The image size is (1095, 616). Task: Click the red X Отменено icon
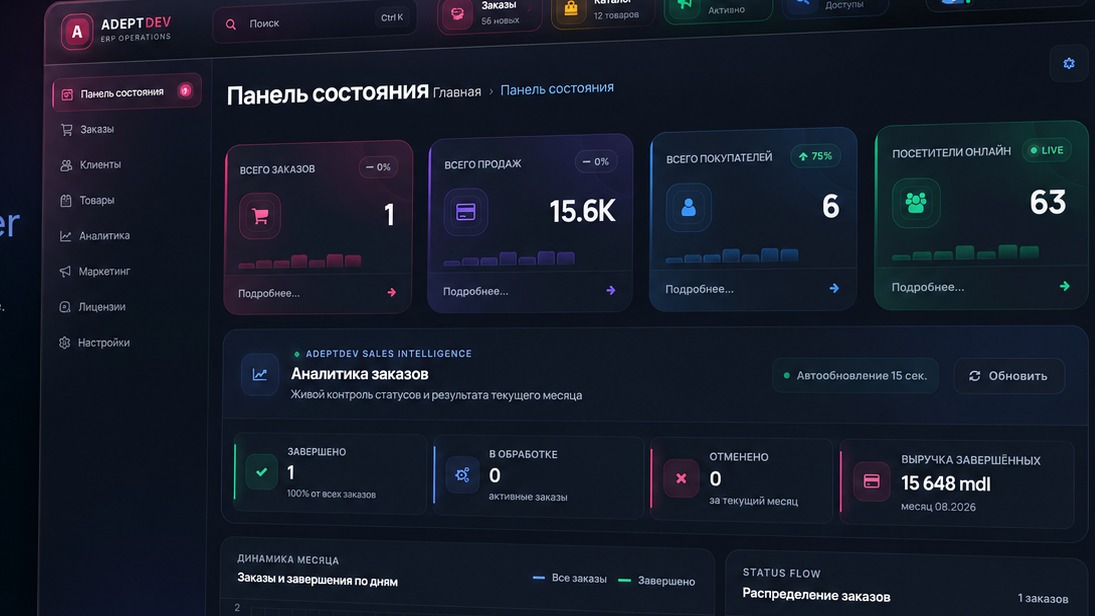pyautogui.click(x=681, y=478)
